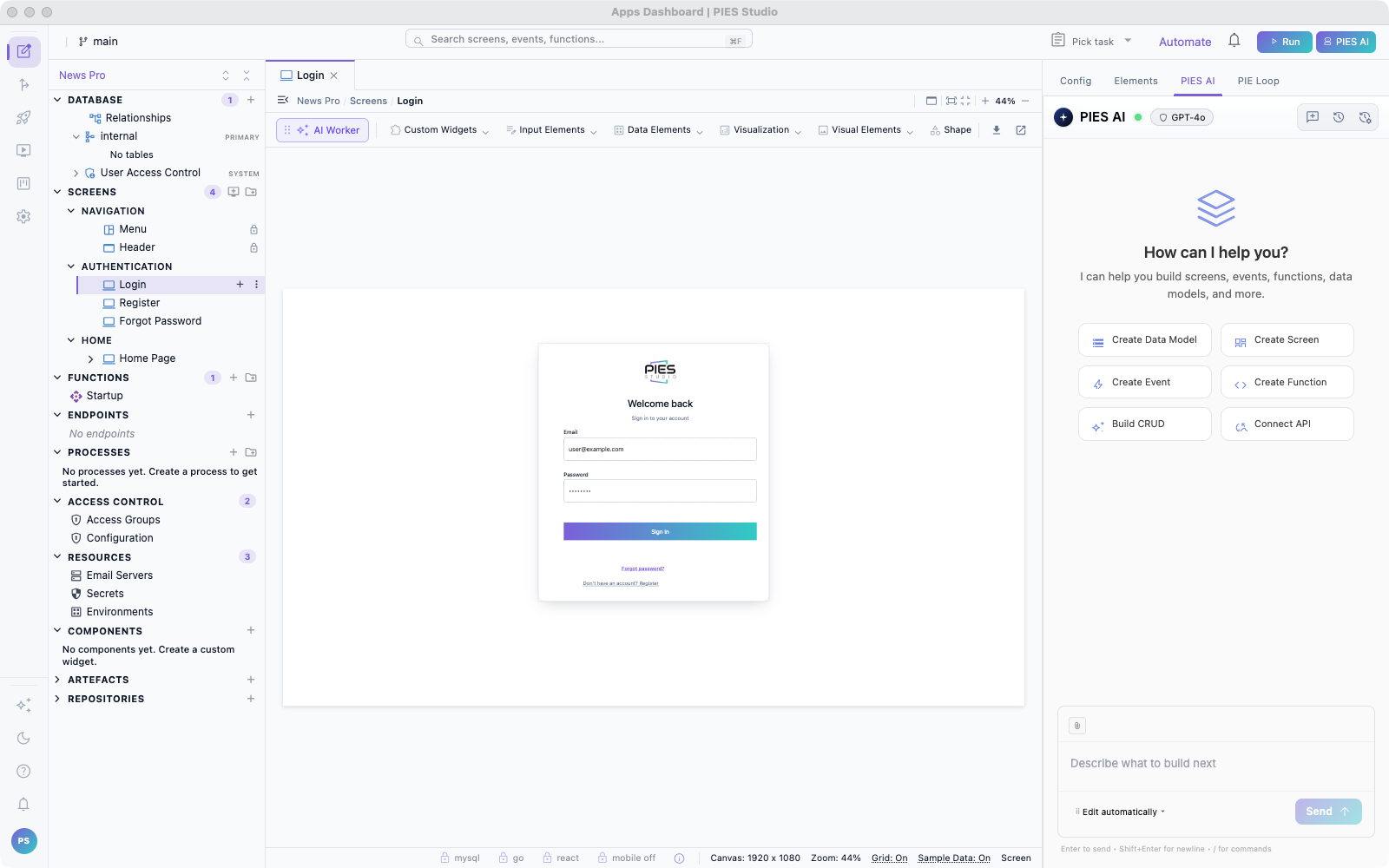Select the GPT-4o model chip

tap(1182, 117)
